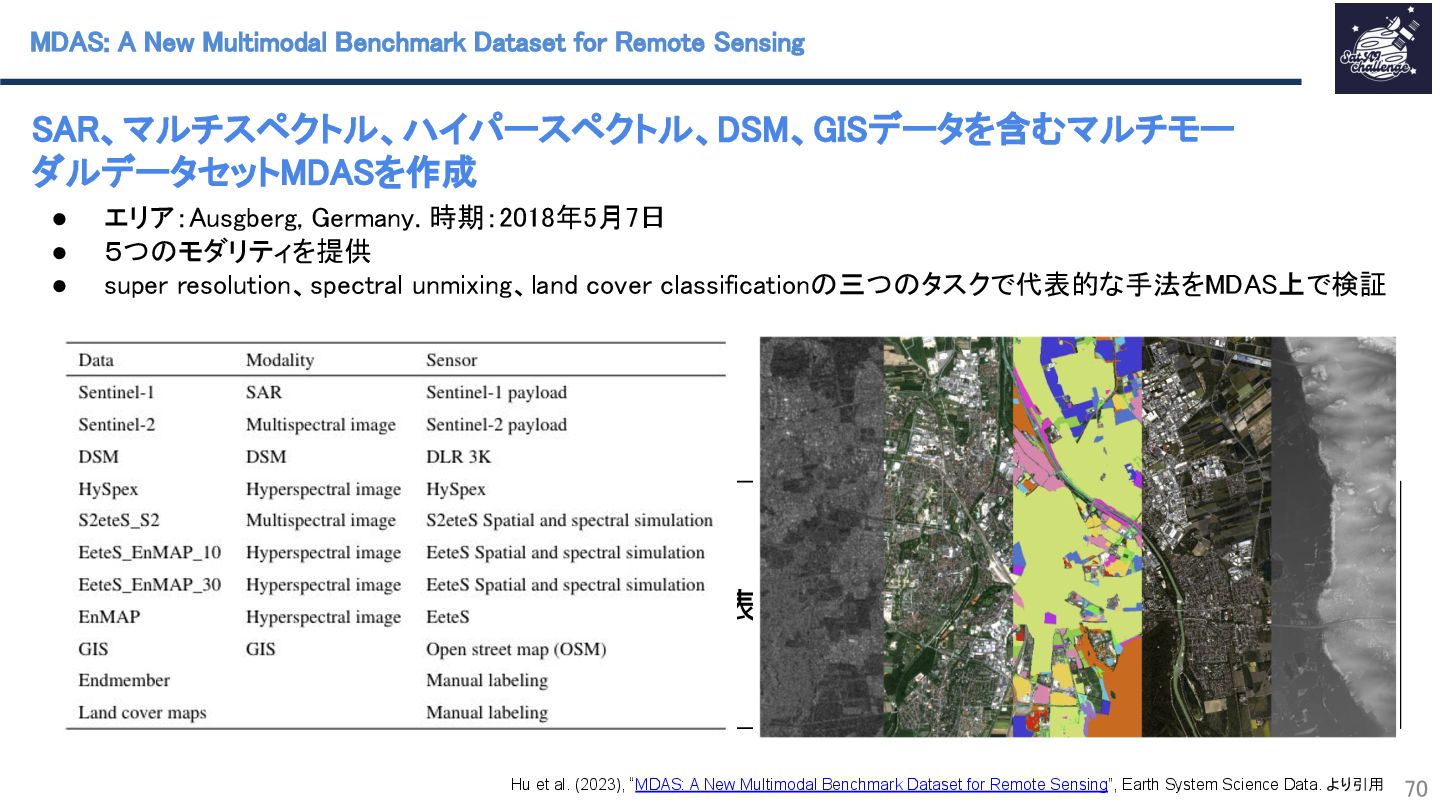
Task: Click the 'EnMAP' data cell
Action: point(109,617)
